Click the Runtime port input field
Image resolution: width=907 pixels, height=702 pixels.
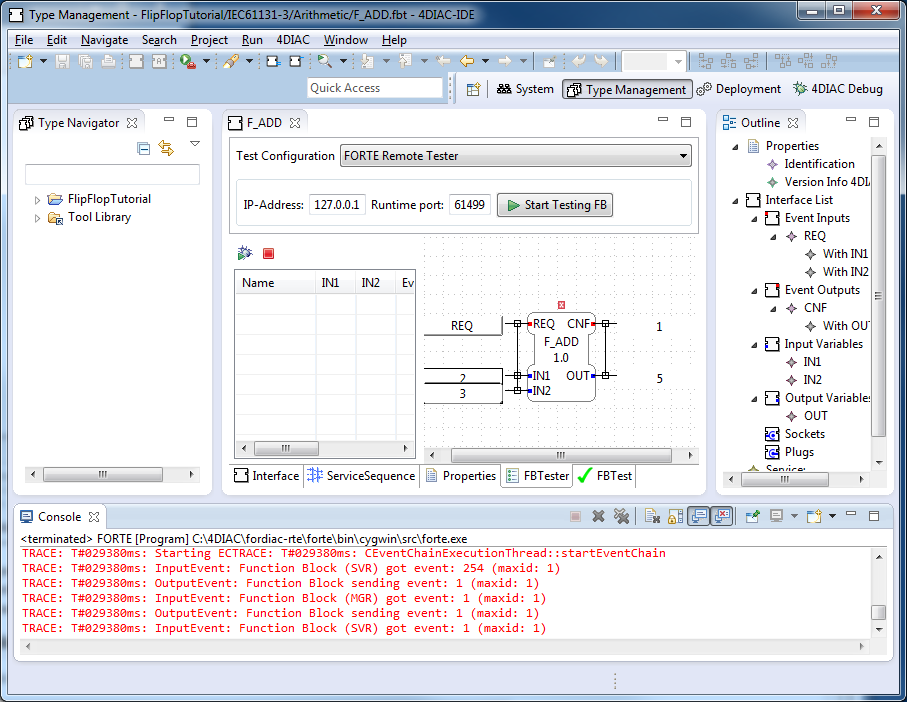(470, 205)
